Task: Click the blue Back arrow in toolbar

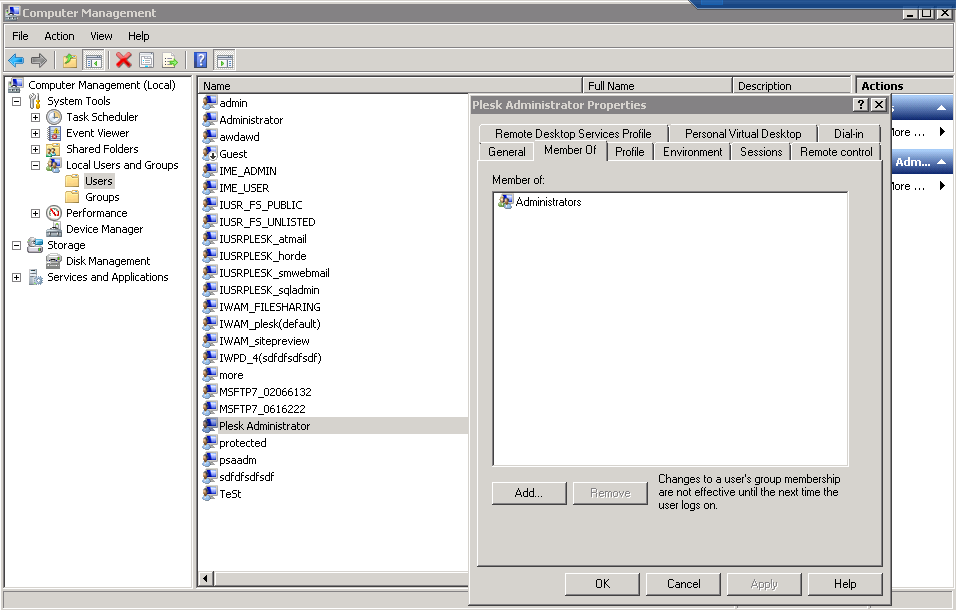Action: pos(16,60)
